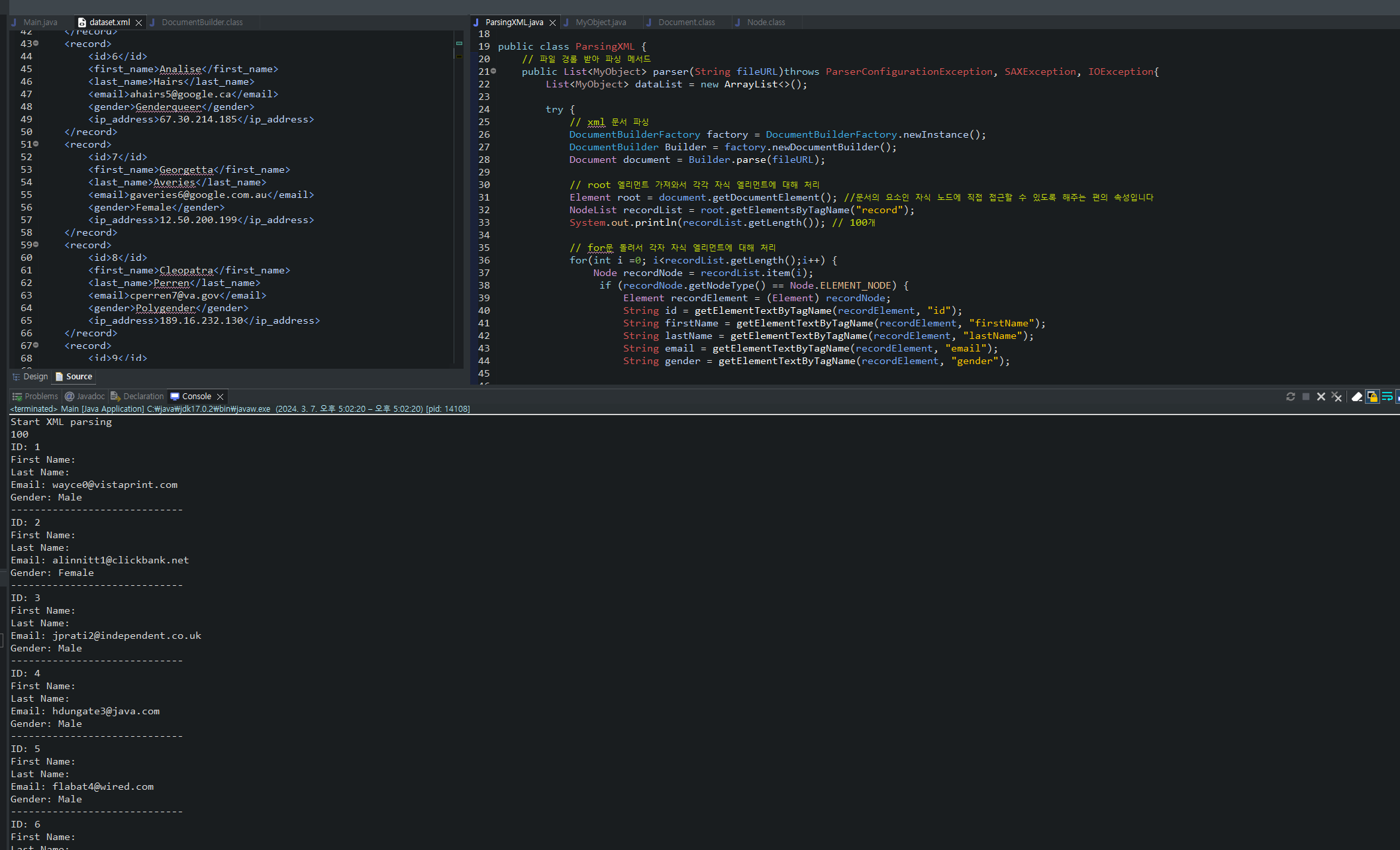This screenshot has height=850, width=1400.
Task: Click Remove All Terminated Launches icon
Action: (x=1336, y=397)
